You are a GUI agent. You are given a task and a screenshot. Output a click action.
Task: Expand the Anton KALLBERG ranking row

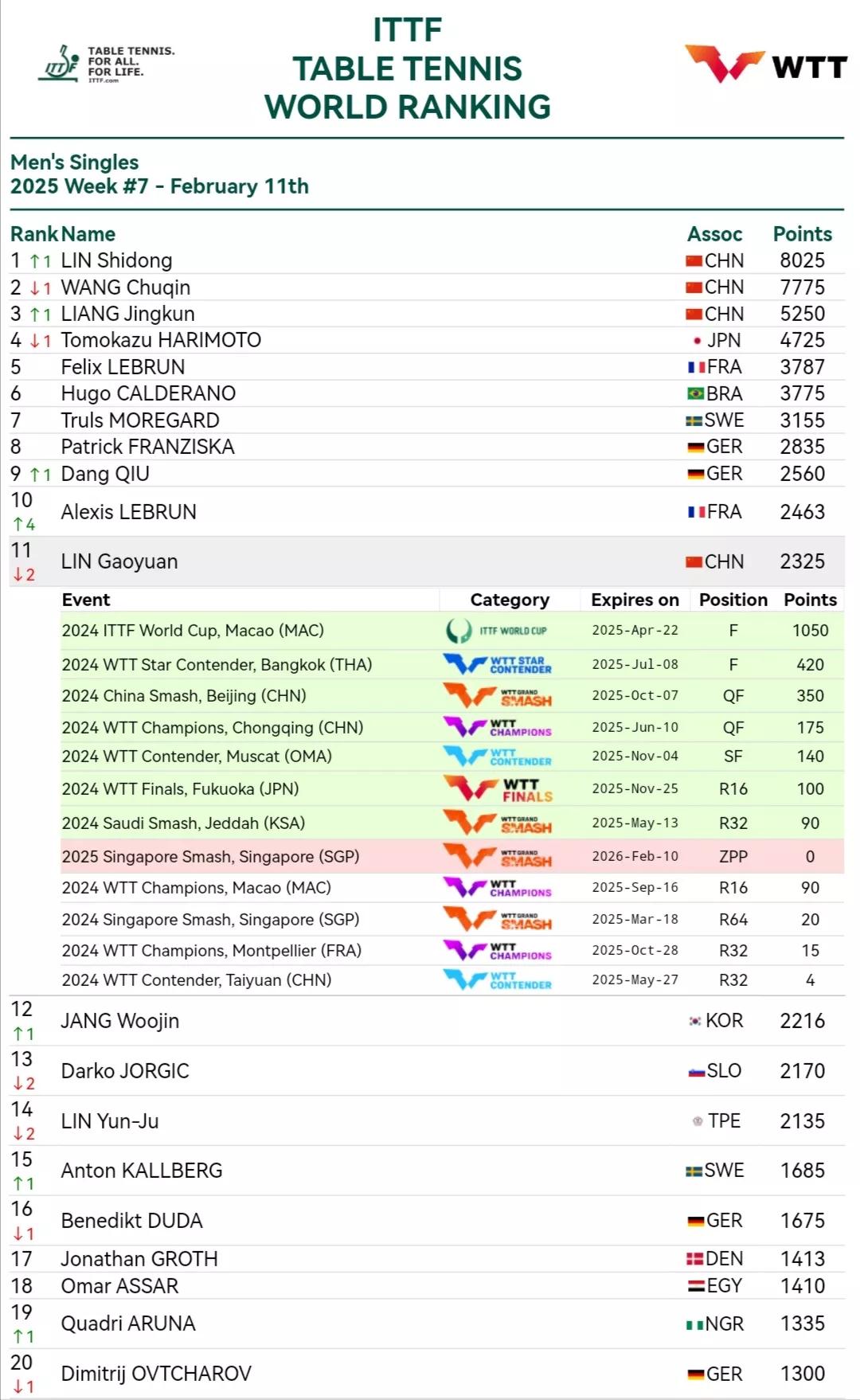click(427, 1171)
